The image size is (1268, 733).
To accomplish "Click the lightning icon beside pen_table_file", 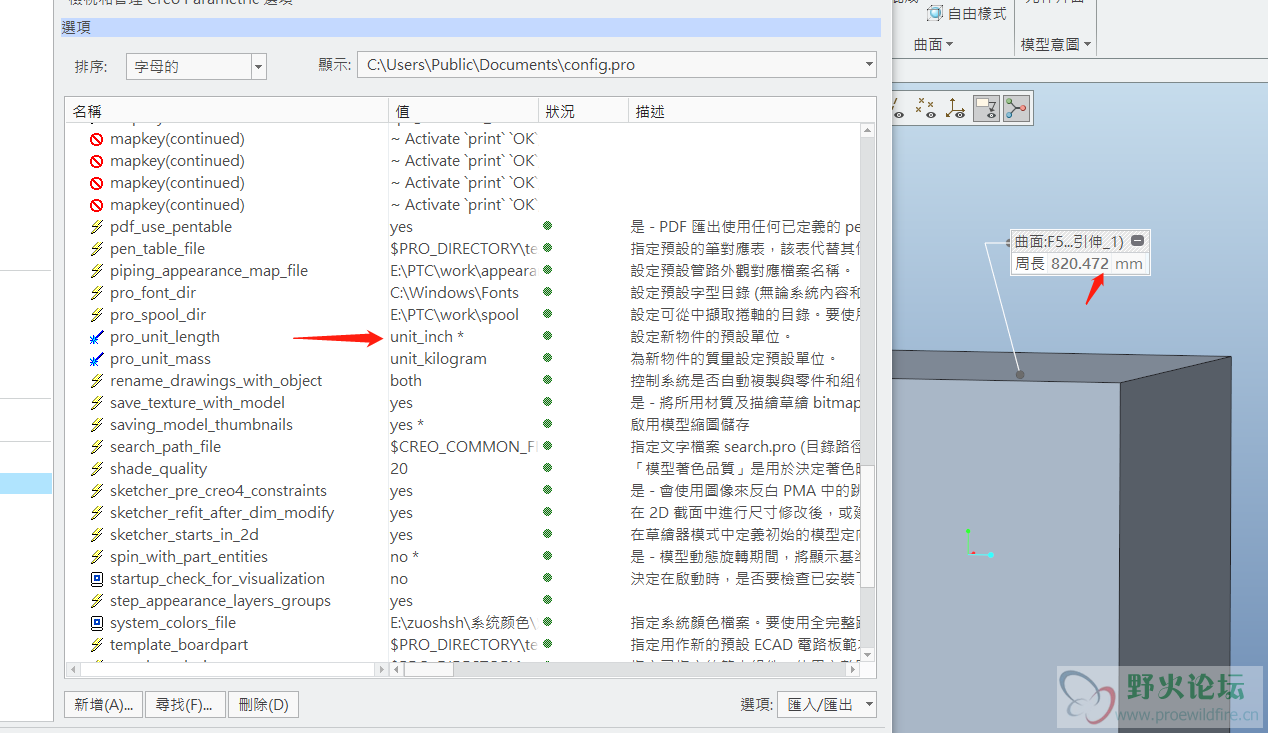I will [x=97, y=249].
